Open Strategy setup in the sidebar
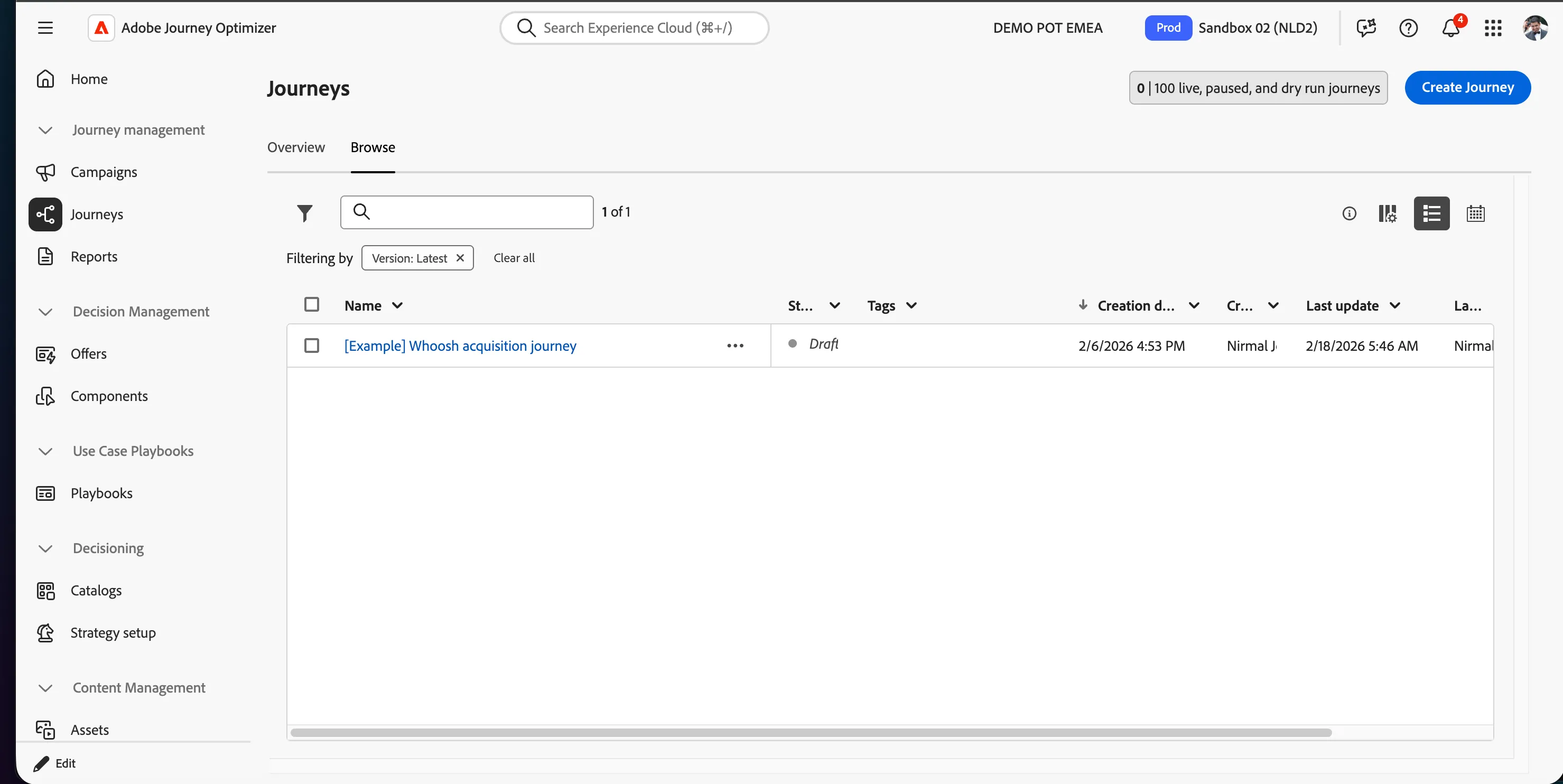The width and height of the screenshot is (1563, 784). 113,633
